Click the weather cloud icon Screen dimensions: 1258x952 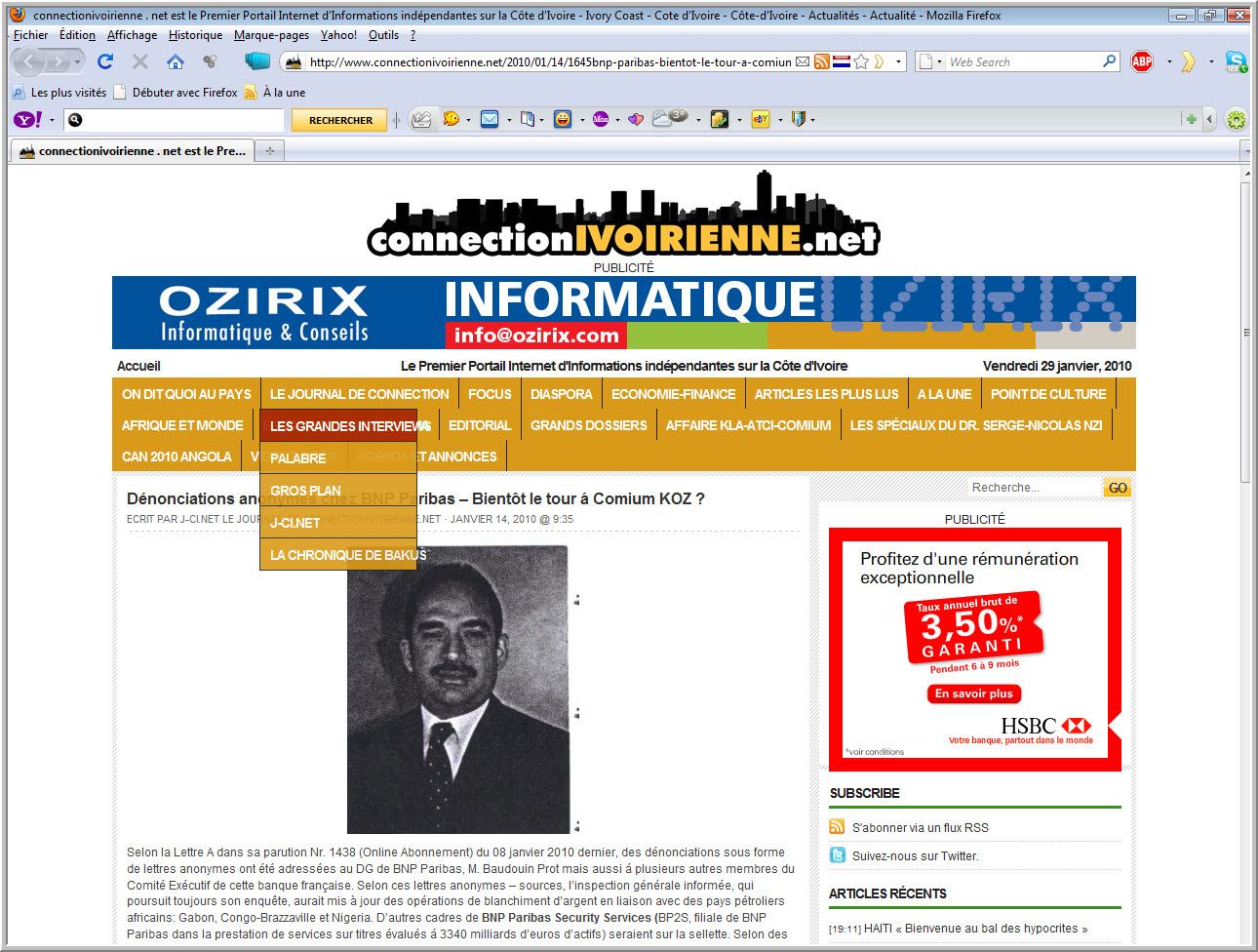click(x=669, y=118)
